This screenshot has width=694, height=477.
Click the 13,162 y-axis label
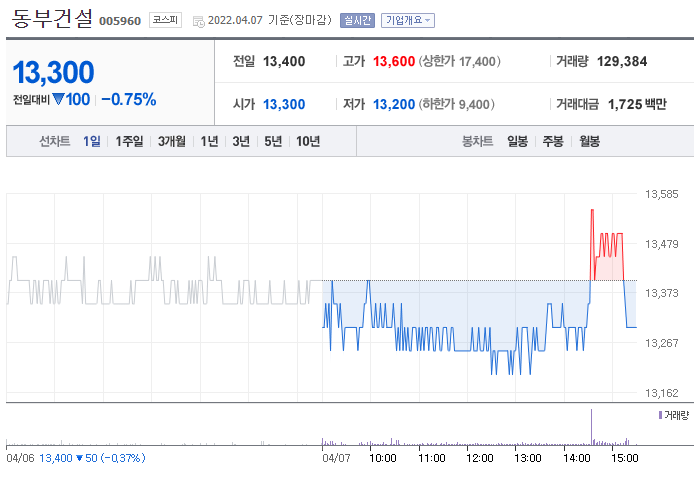click(x=661, y=392)
